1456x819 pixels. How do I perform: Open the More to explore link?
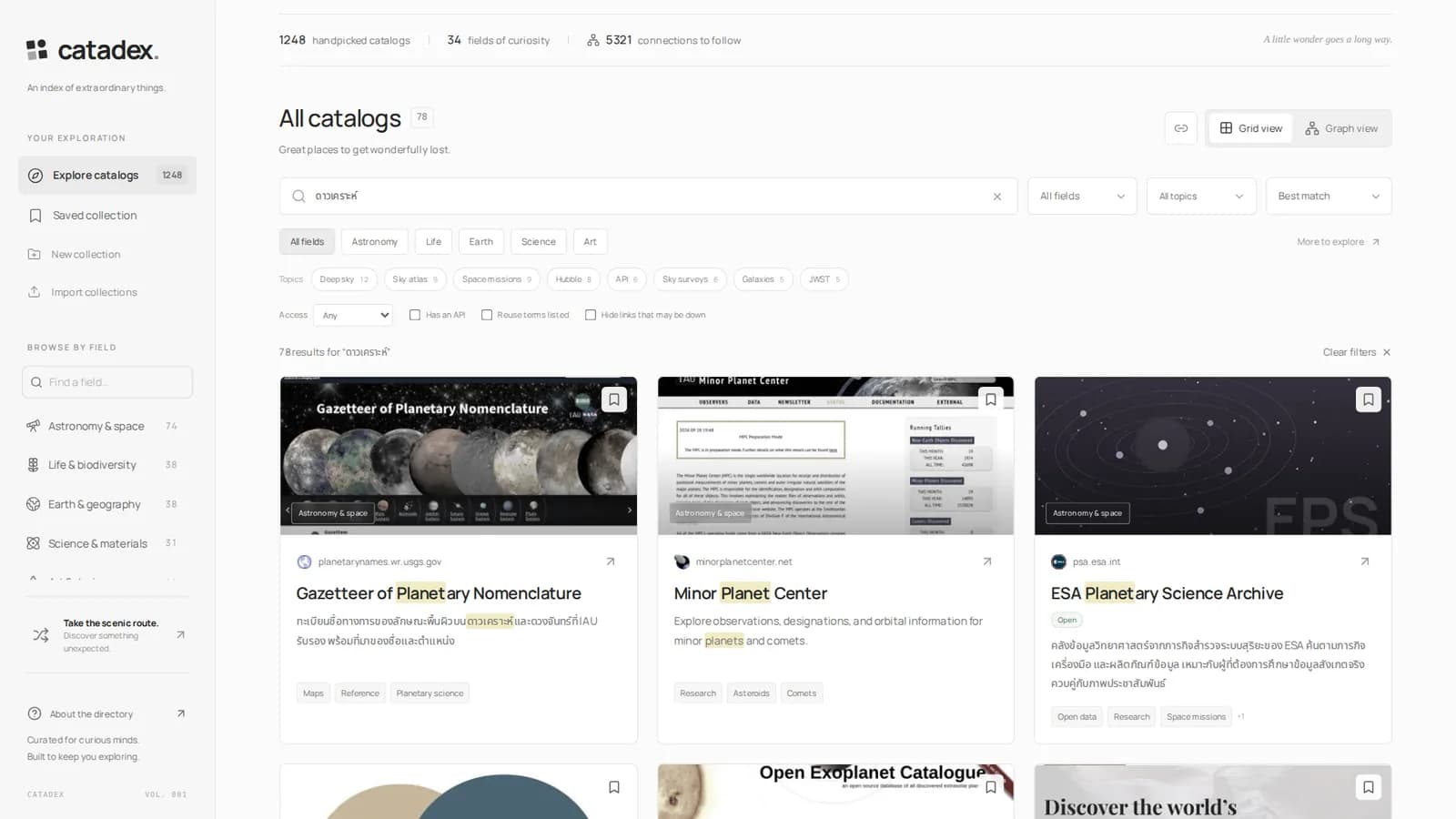[x=1339, y=242]
